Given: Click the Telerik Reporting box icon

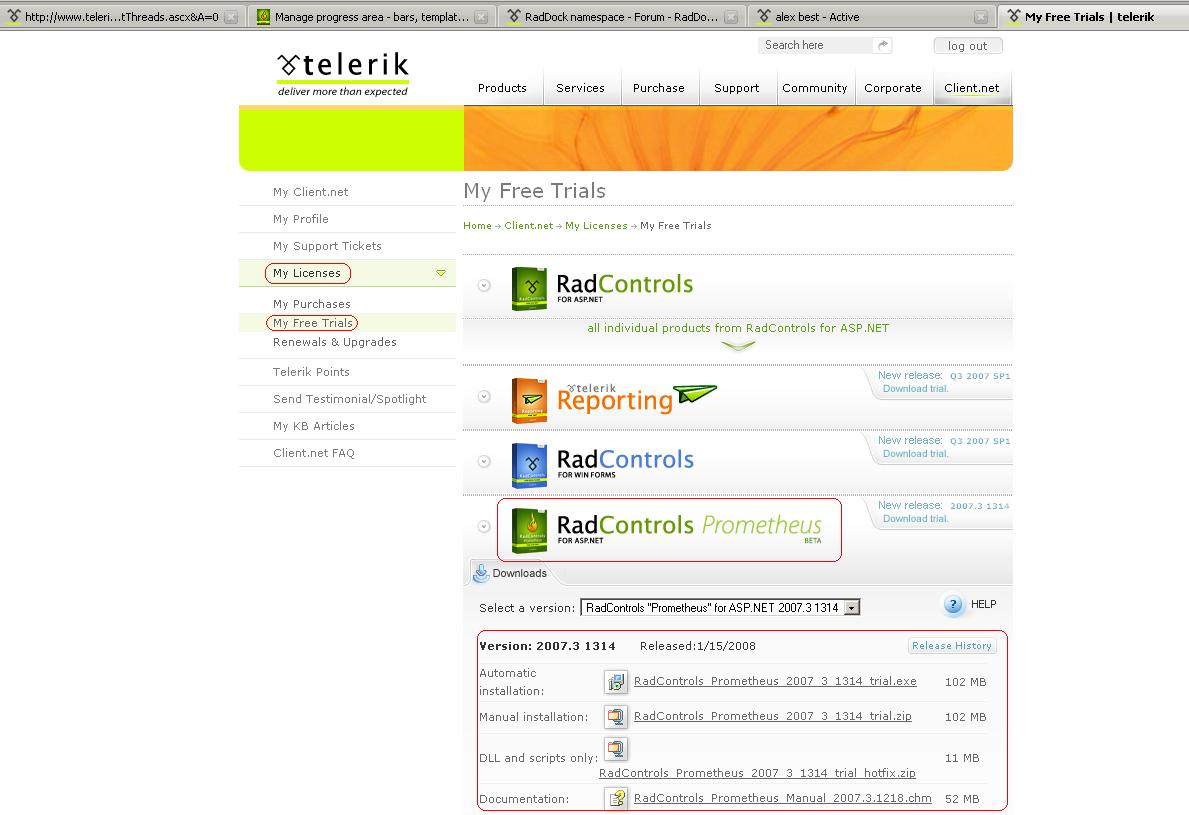Looking at the screenshot, I should (x=529, y=400).
